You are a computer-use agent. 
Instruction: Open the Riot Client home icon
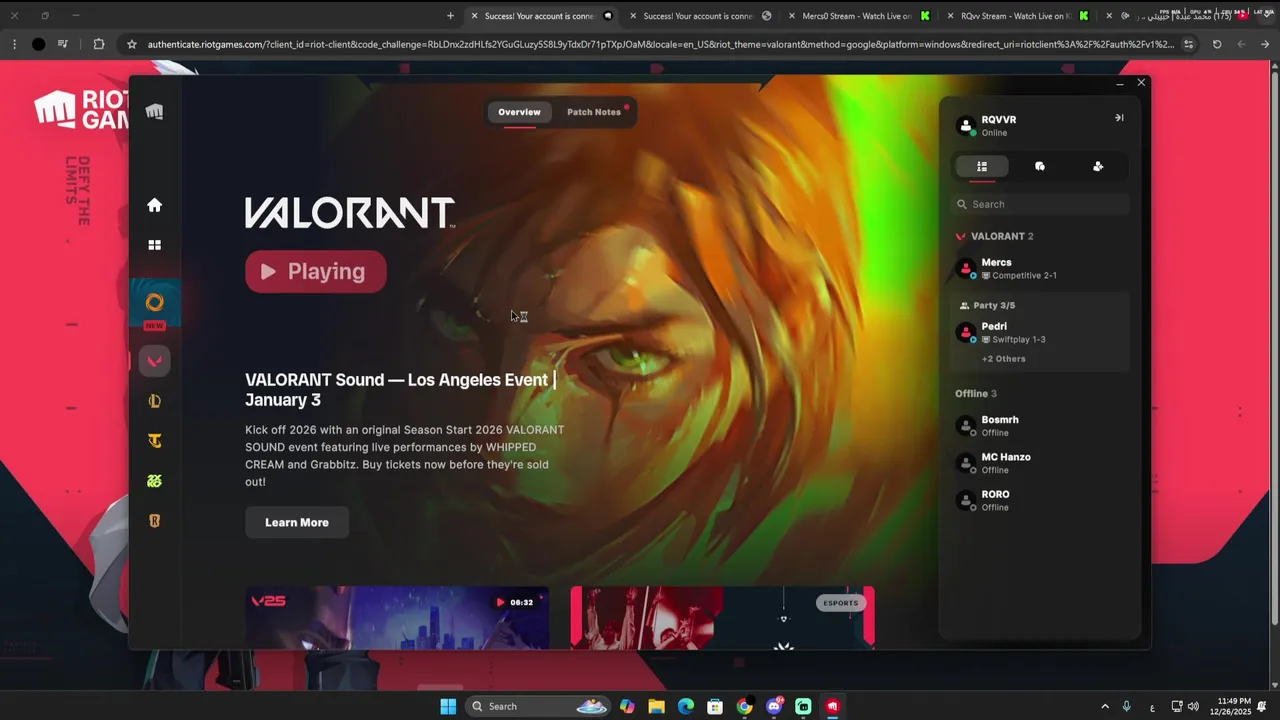pos(154,205)
